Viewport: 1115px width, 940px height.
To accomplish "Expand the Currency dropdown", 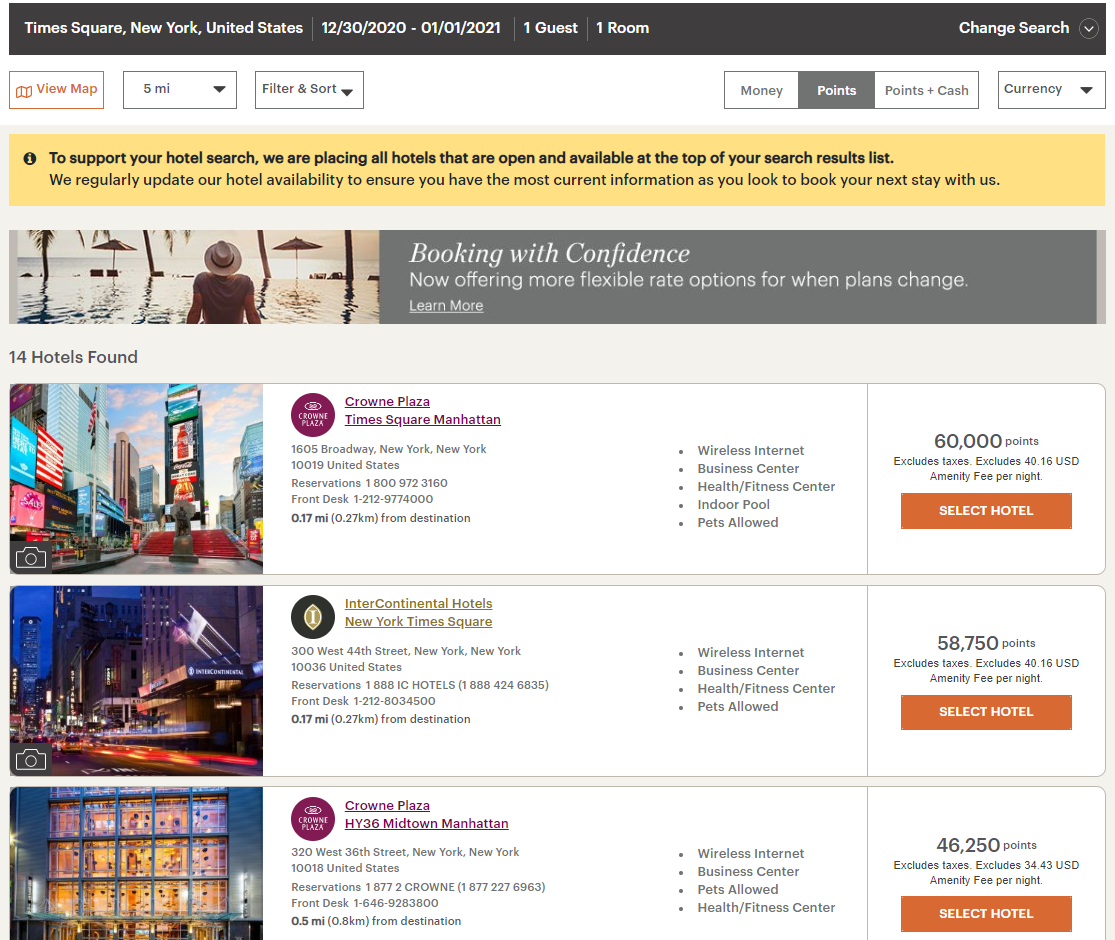I will tap(1052, 90).
